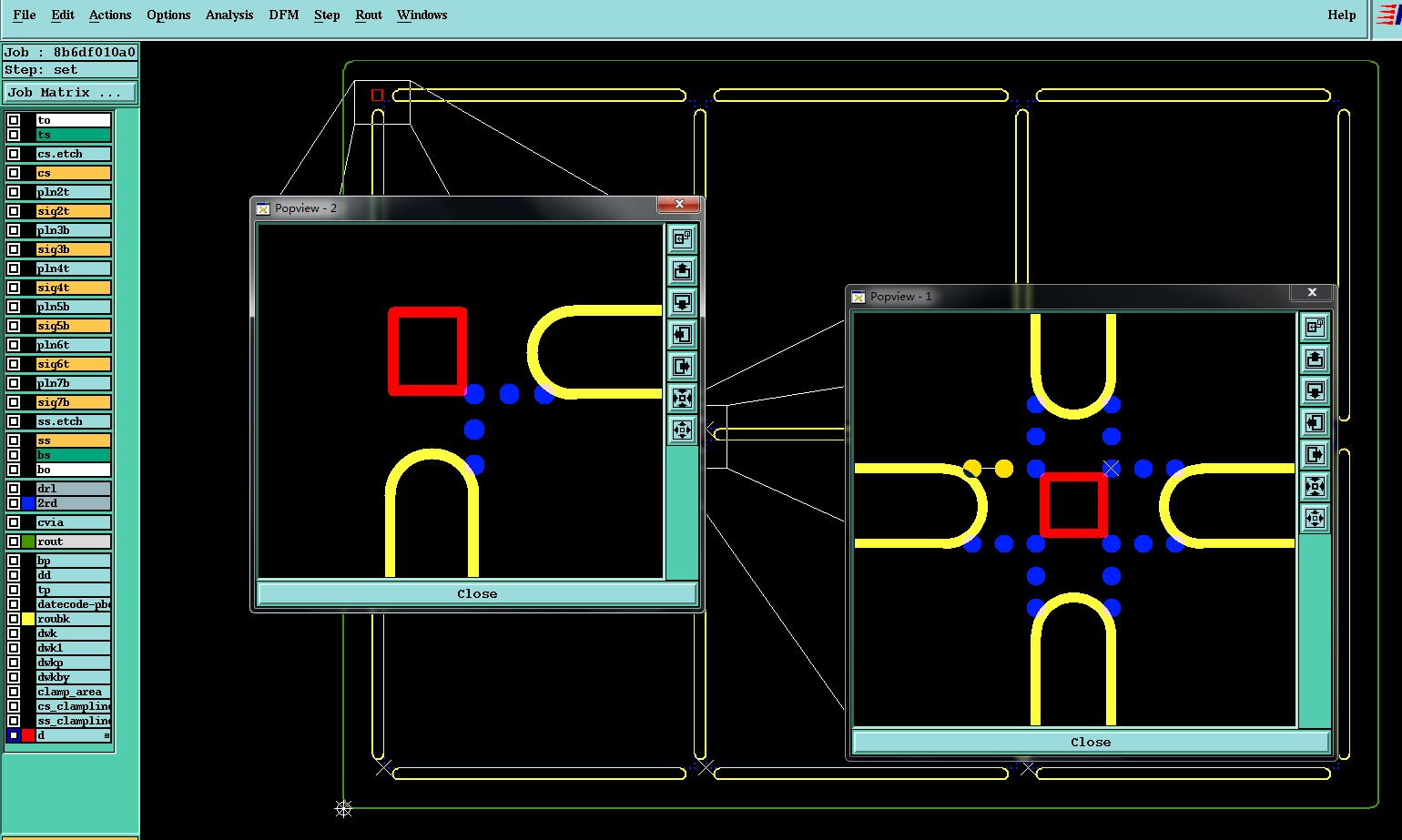Image resolution: width=1402 pixels, height=840 pixels.
Task: Toggle the checkbox for layer cs.etch
Action: point(14,154)
